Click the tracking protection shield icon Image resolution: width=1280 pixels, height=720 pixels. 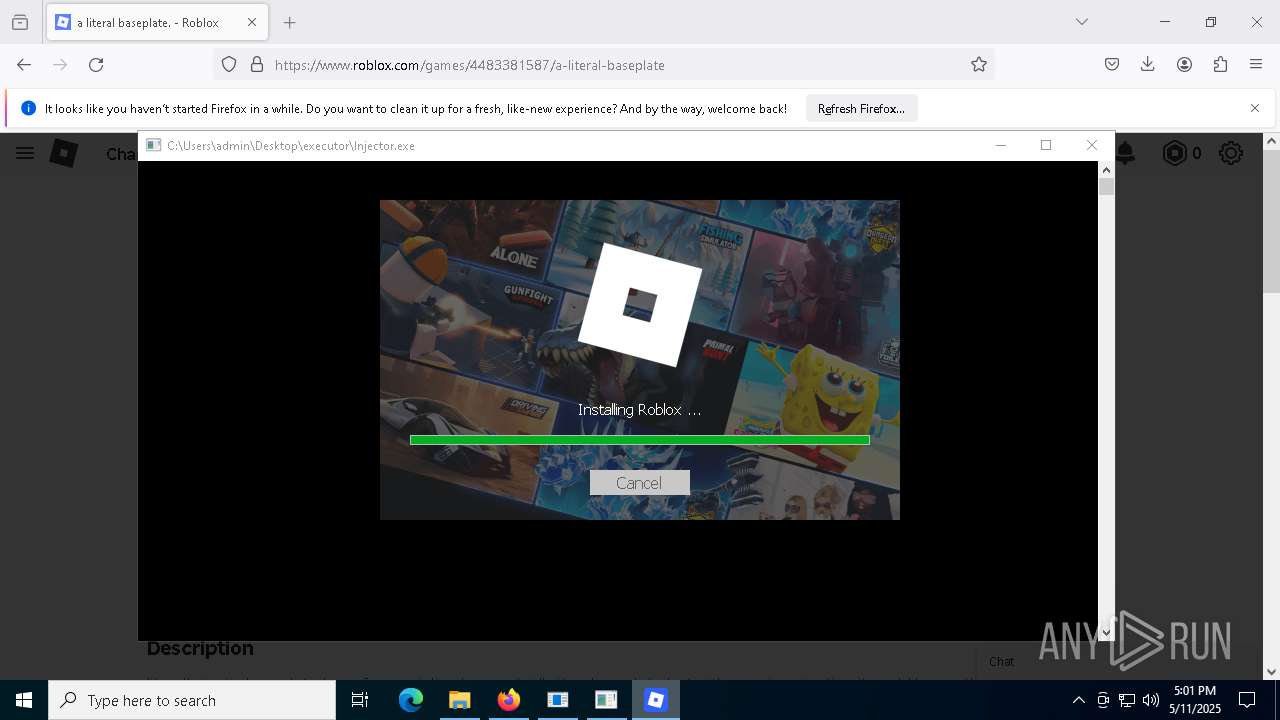pyautogui.click(x=229, y=64)
